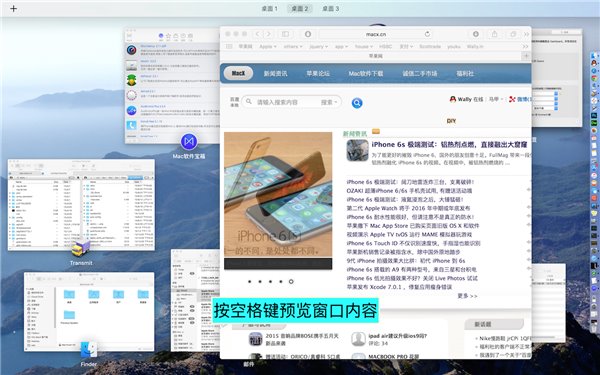Screen dimensions: 600x375
Task: Open 苹果论坛 in the site navigation
Action: pyautogui.click(x=318, y=73)
